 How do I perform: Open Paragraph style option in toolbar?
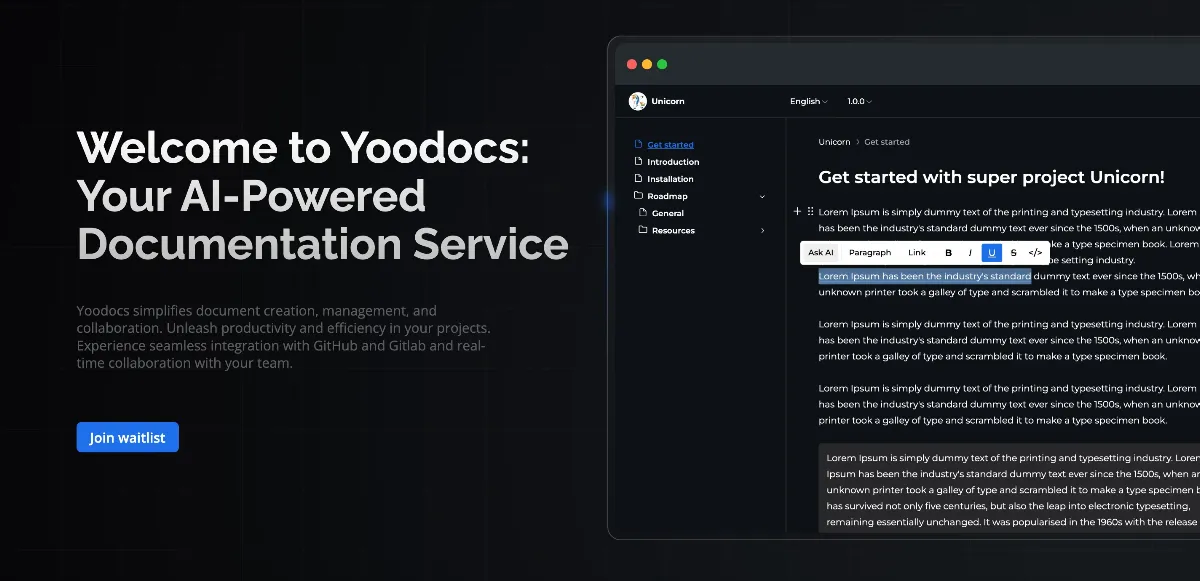pos(870,253)
